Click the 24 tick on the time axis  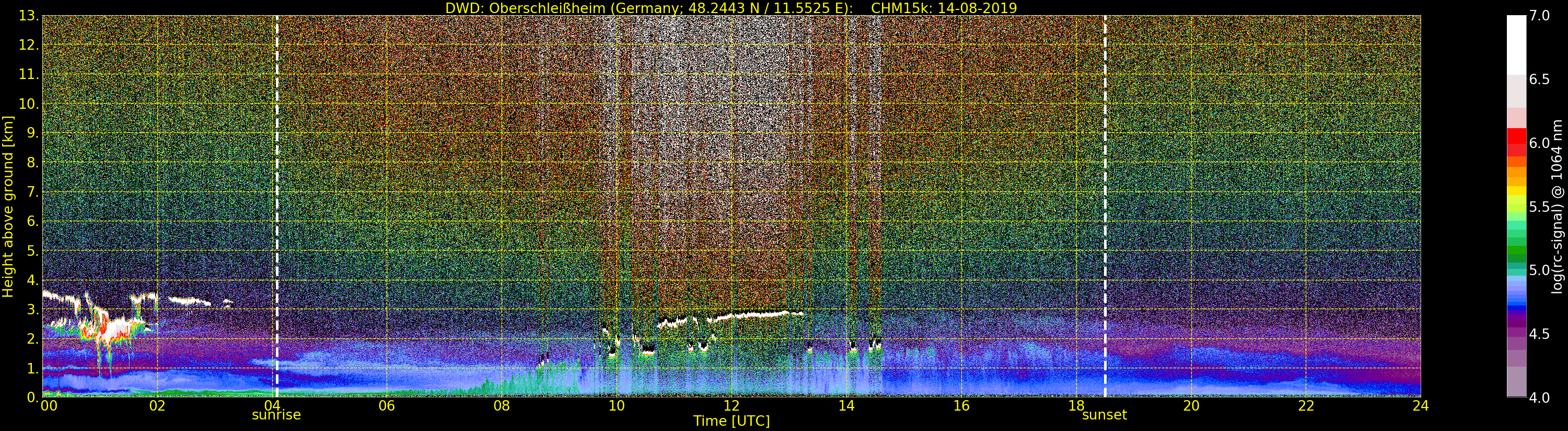tap(1420, 406)
